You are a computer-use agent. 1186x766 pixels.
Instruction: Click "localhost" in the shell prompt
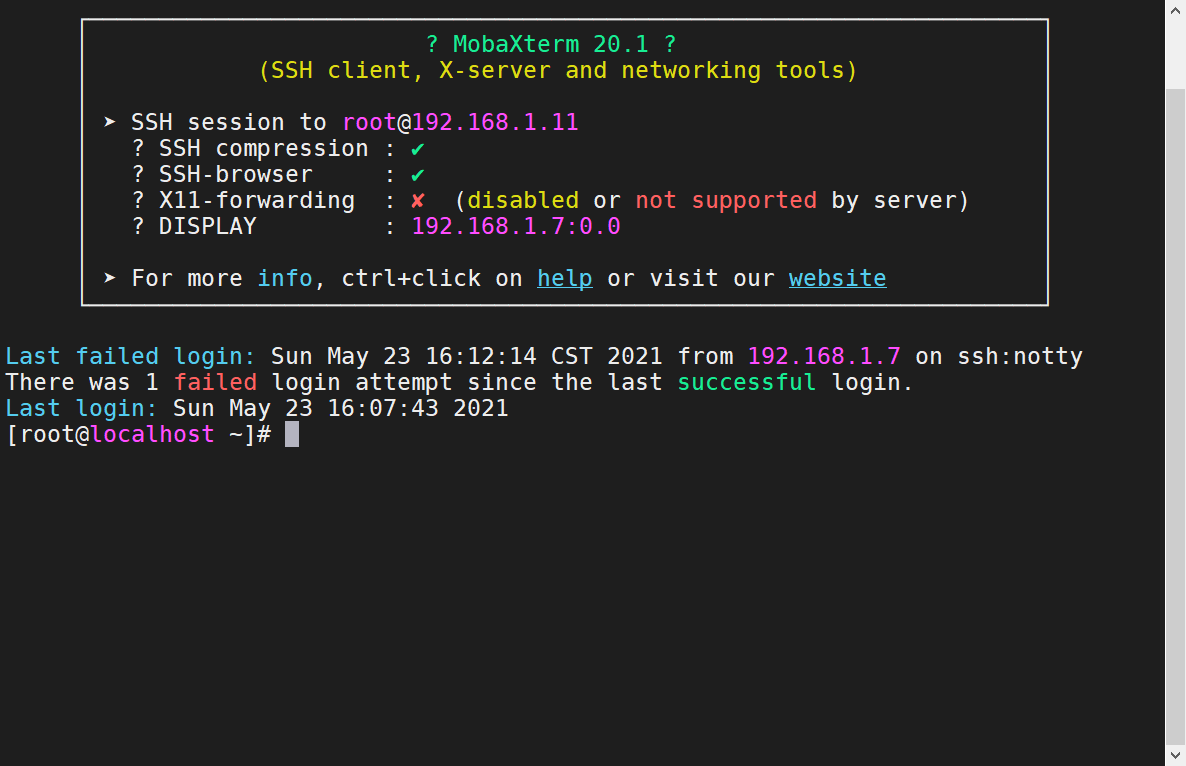click(x=152, y=434)
